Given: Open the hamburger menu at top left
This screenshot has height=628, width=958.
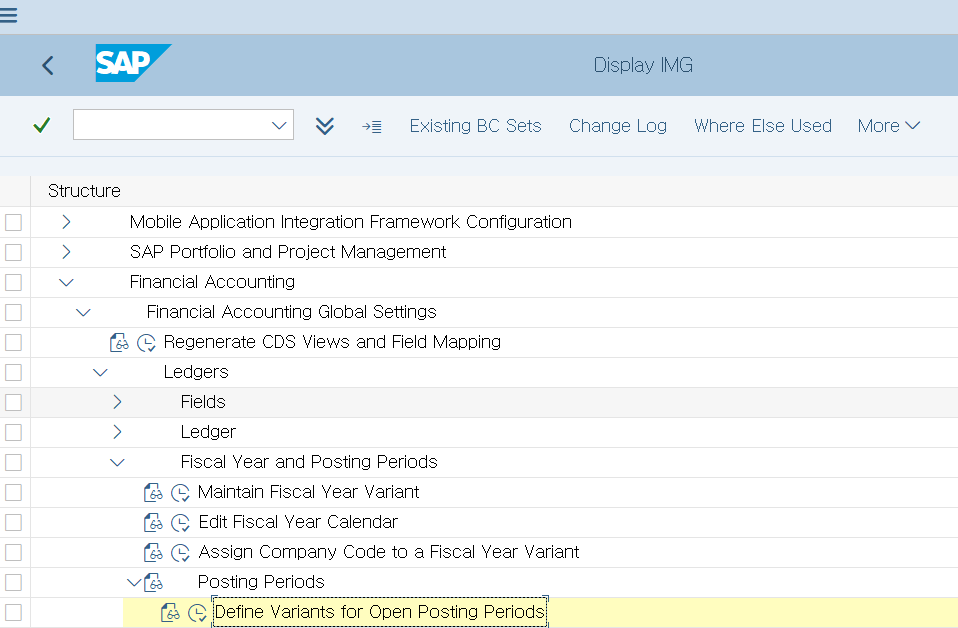Looking at the screenshot, I should pyautogui.click(x=8, y=15).
